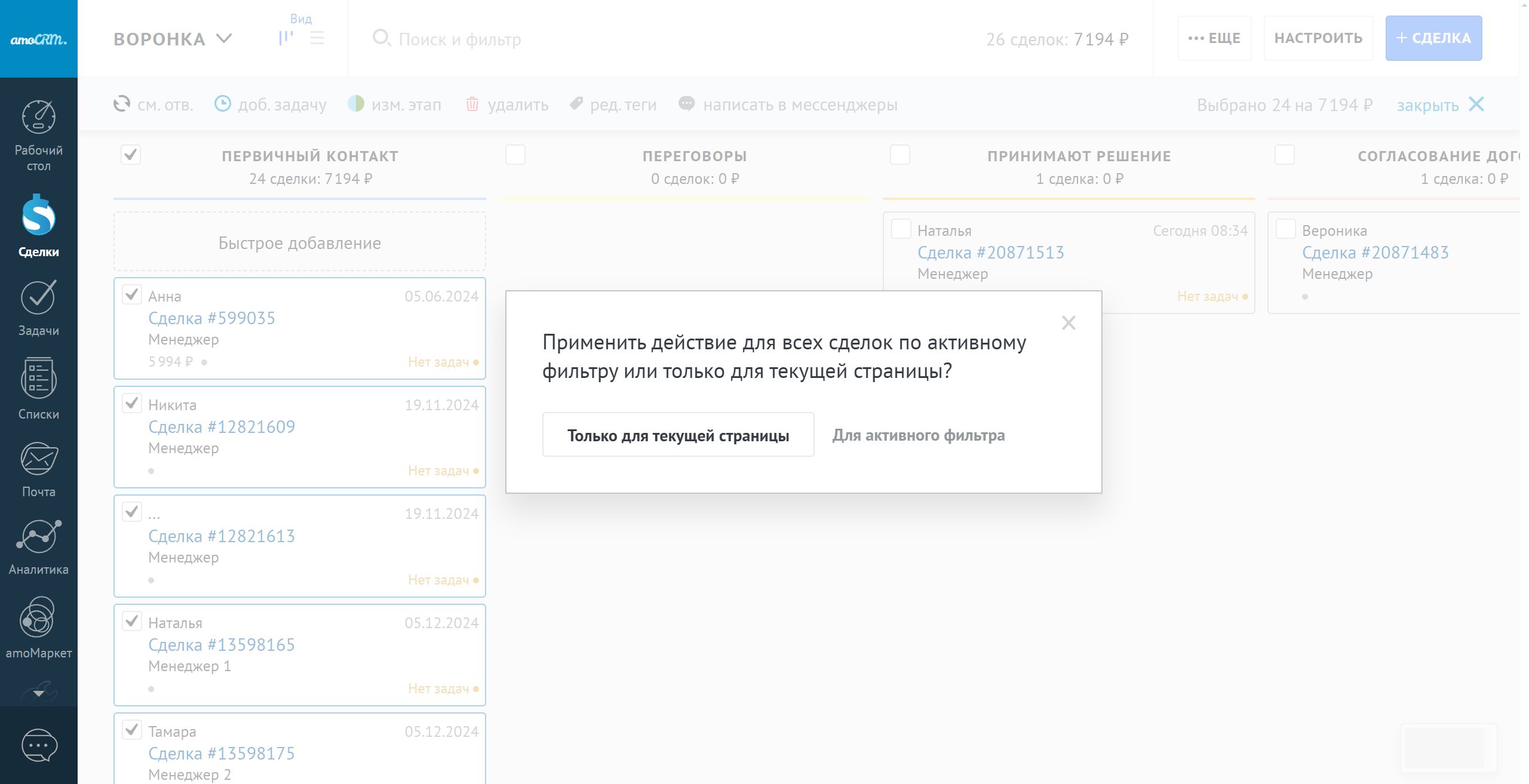Viewport: 1529px width, 784px height.
Task: Select all deals in Переговоры column
Action: click(515, 155)
